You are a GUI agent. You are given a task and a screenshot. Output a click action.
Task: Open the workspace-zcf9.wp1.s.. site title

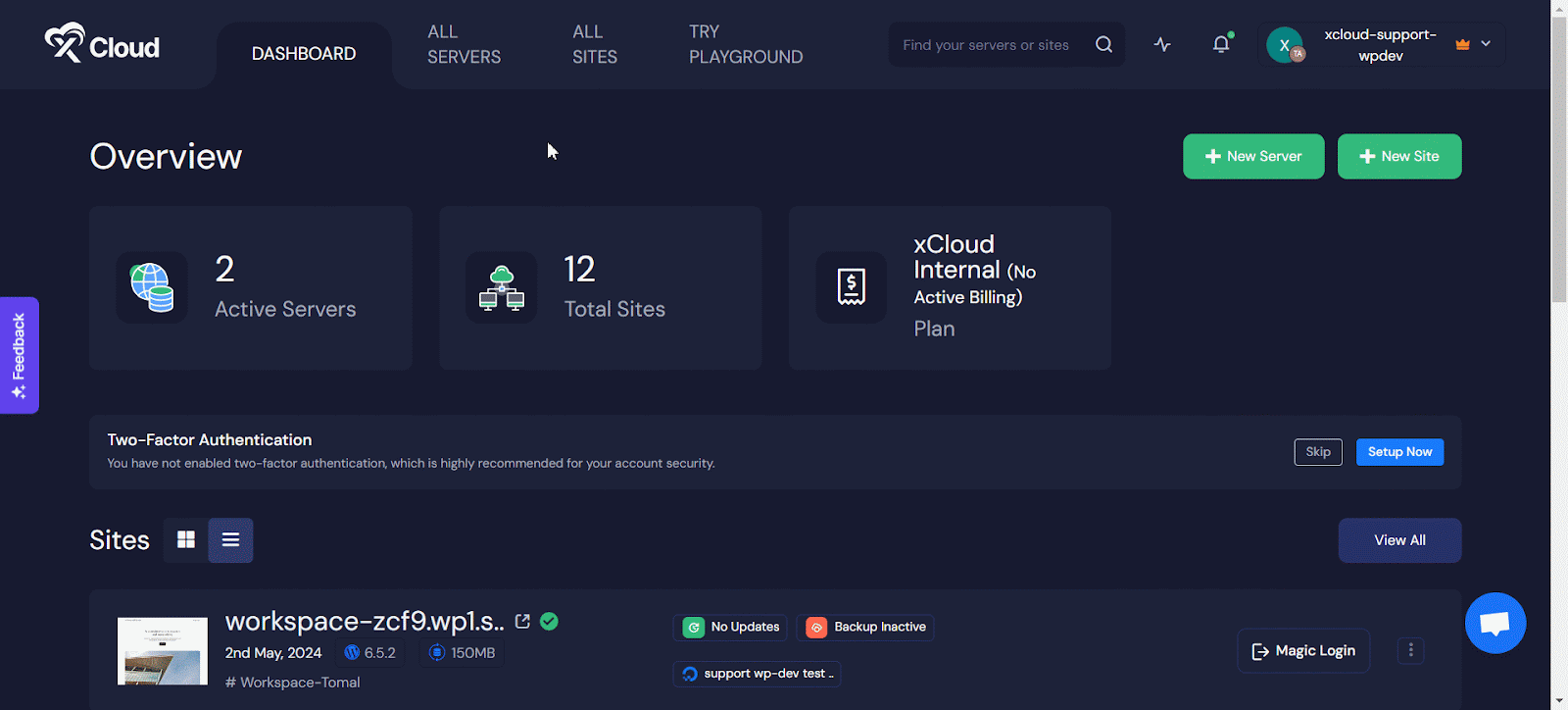coord(365,622)
